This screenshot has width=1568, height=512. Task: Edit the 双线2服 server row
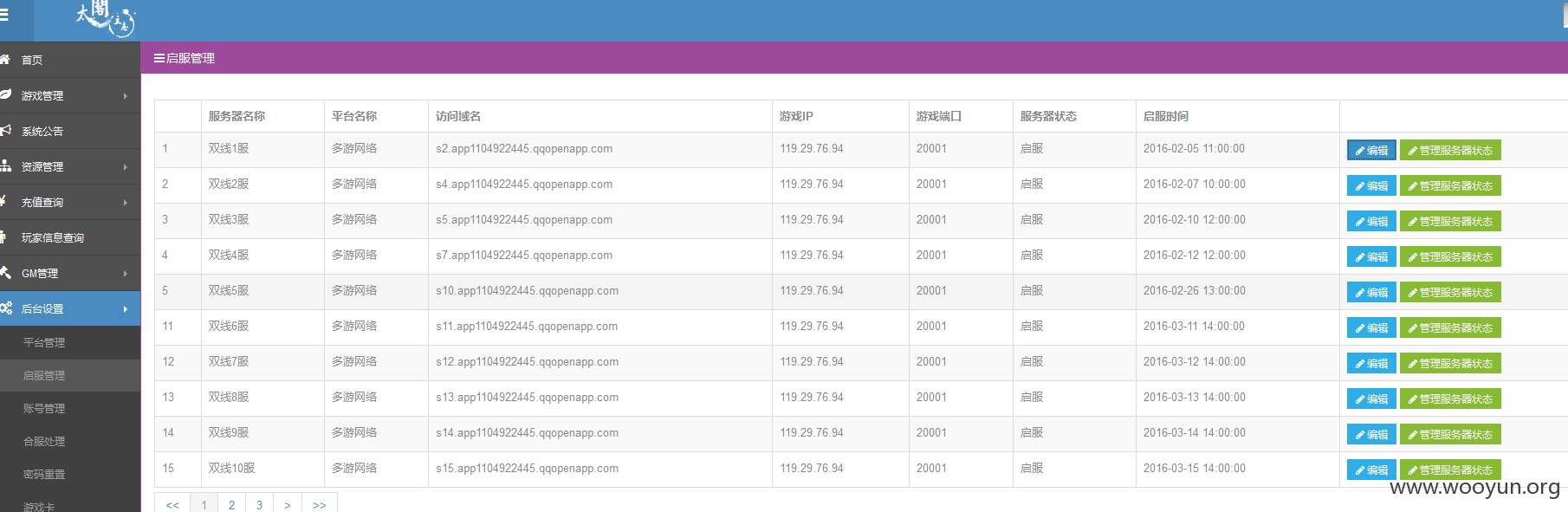tap(1371, 185)
